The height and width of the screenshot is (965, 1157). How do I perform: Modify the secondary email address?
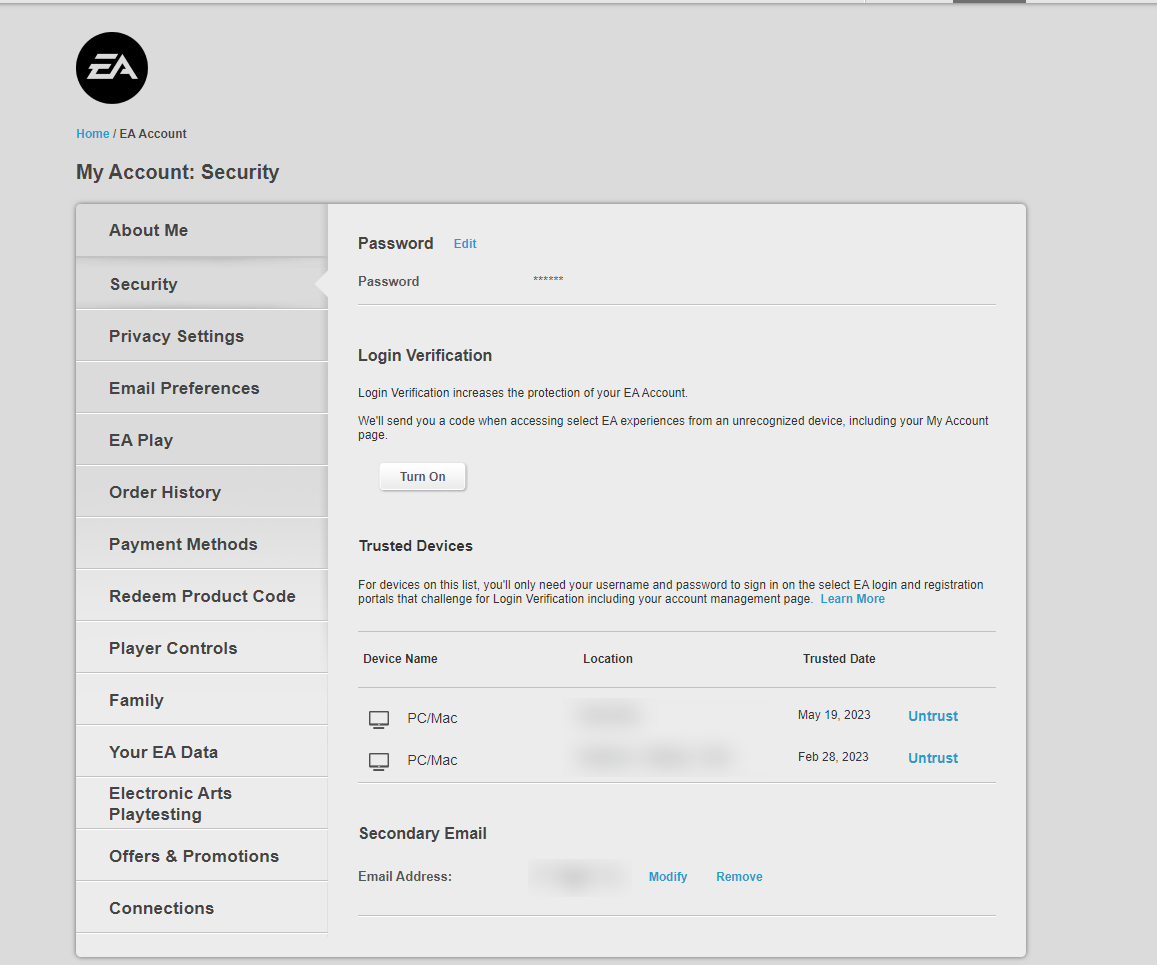pyautogui.click(x=668, y=877)
